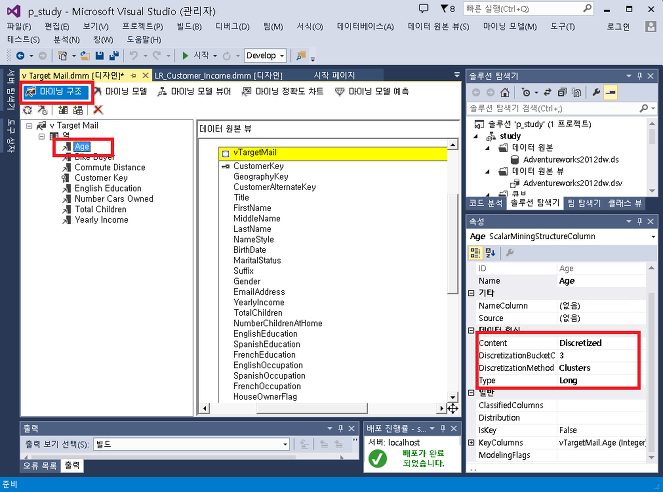
Task: Click Home icon in Solution Explorer toolbar
Action: (x=504, y=92)
